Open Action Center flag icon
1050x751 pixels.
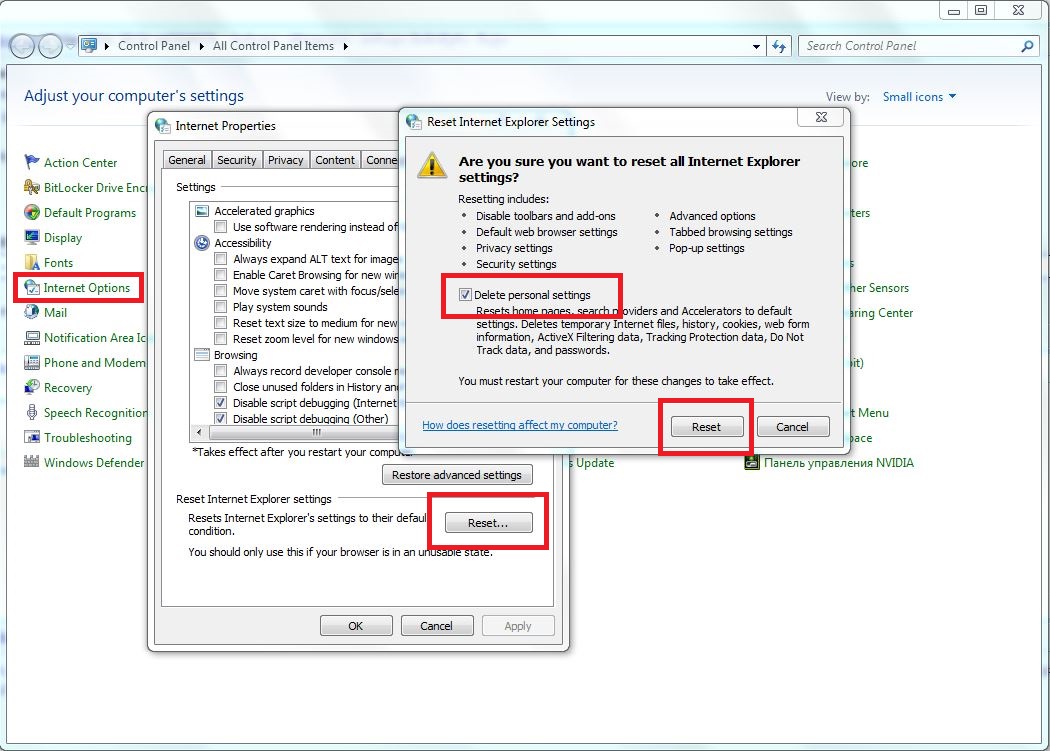coord(31,162)
